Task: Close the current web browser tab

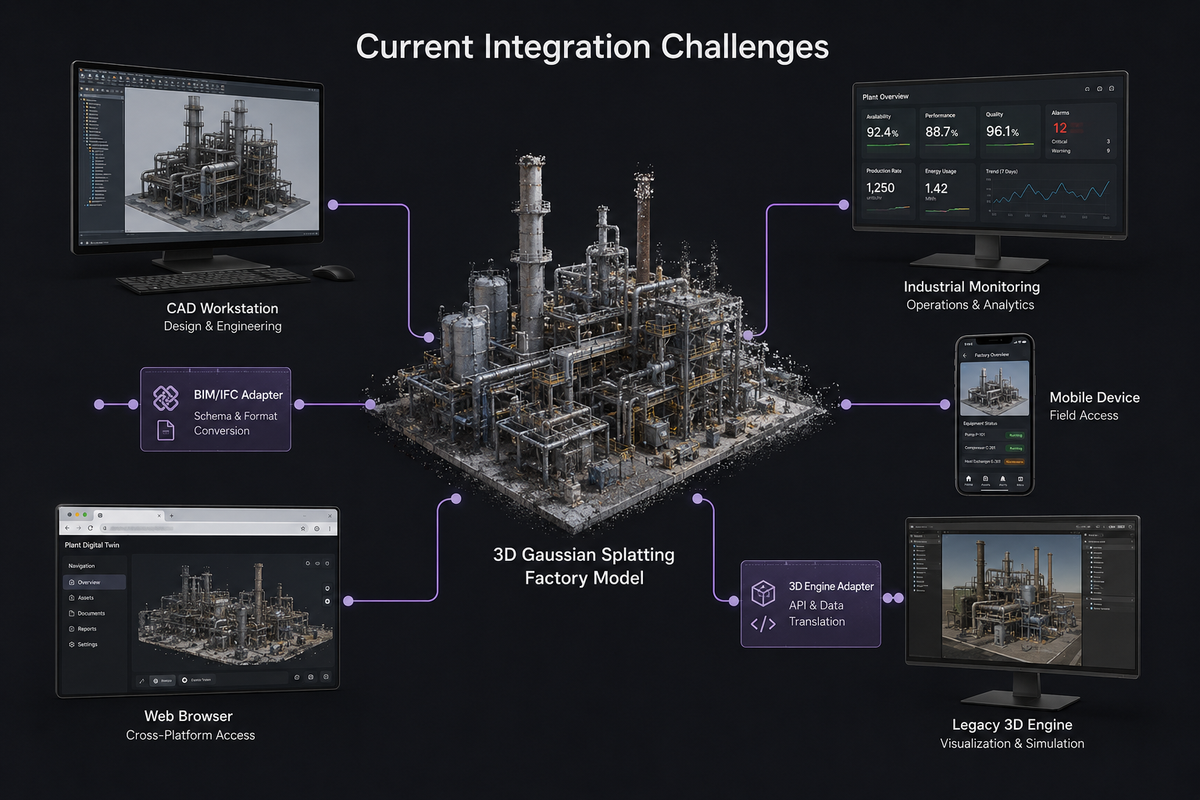Action: pyautogui.click(x=159, y=516)
